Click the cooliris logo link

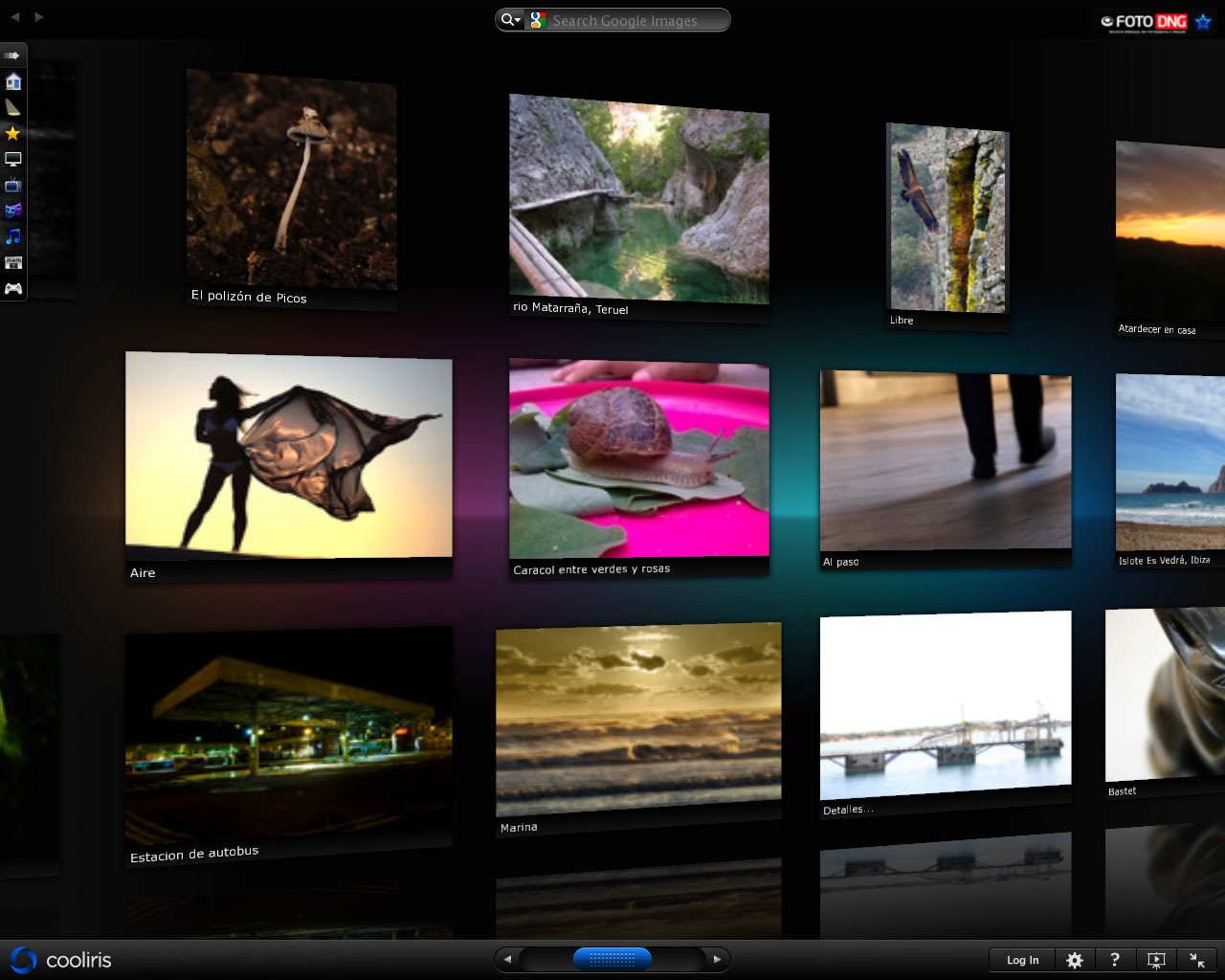click(61, 960)
